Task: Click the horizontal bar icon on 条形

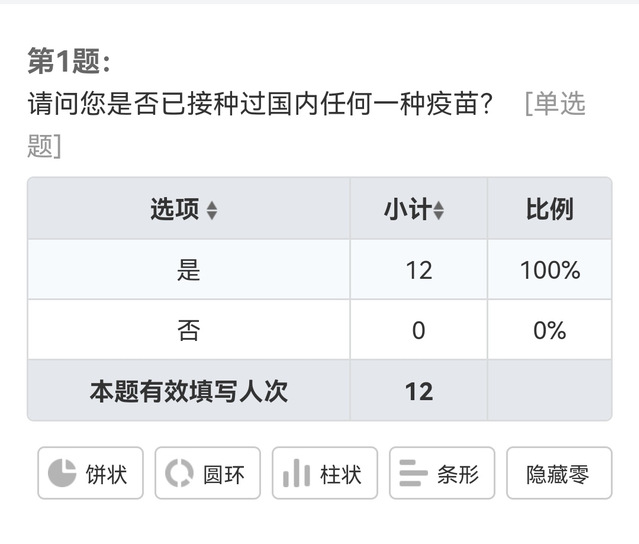Action: click(413, 473)
